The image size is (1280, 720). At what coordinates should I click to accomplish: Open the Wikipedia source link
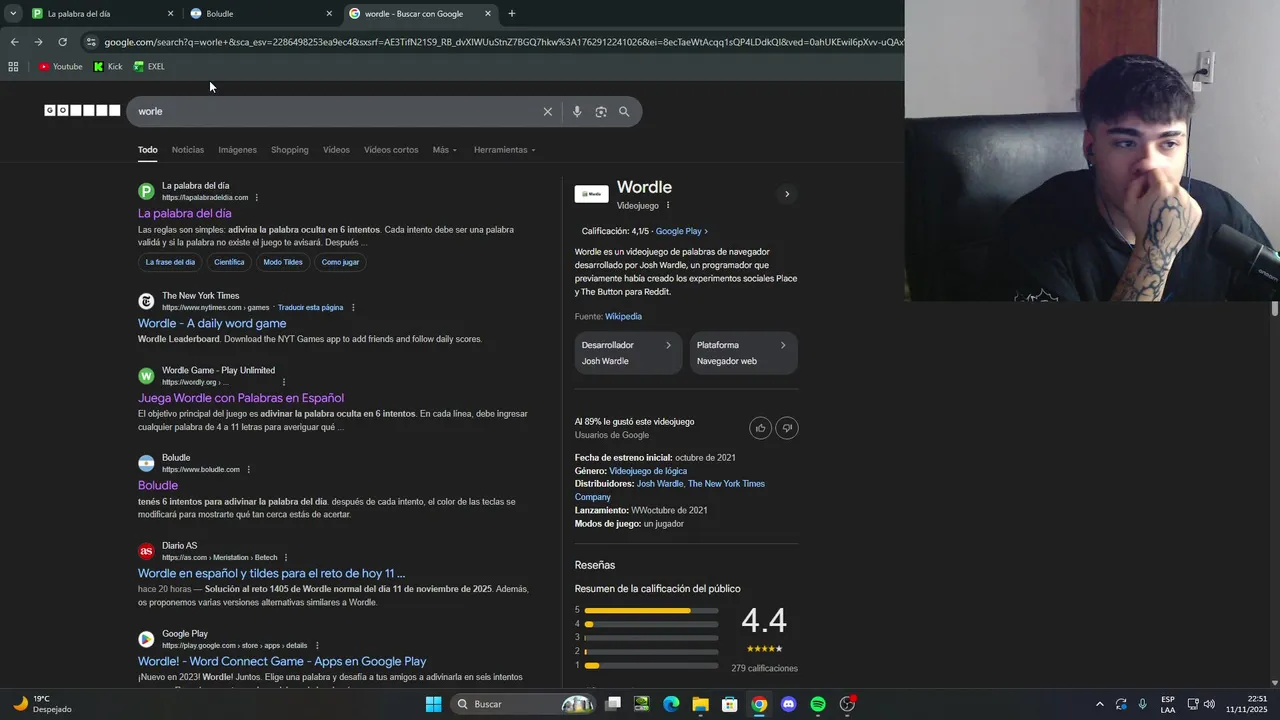point(623,316)
